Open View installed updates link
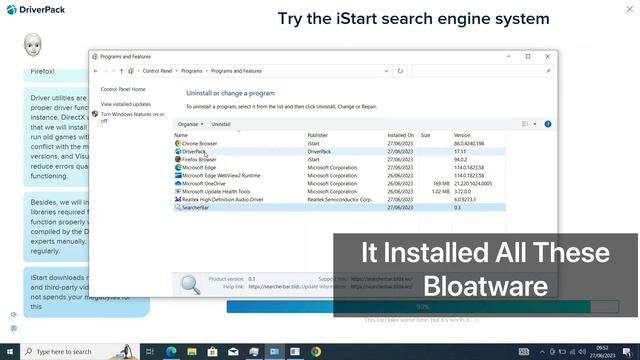Viewport: 640px width, 360px height. click(126, 104)
